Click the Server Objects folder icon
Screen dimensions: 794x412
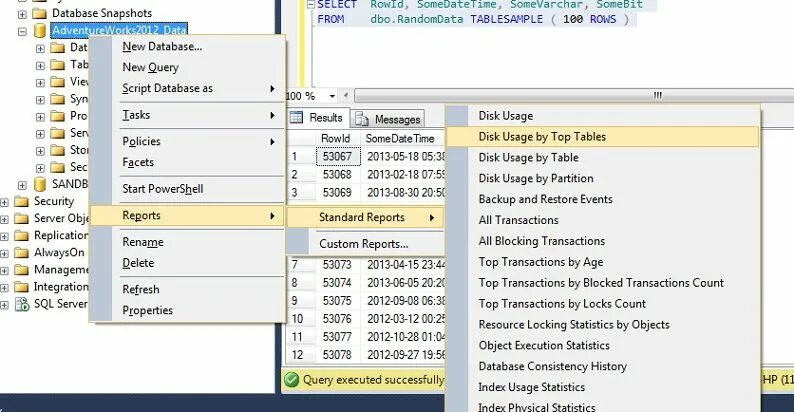pos(21,219)
